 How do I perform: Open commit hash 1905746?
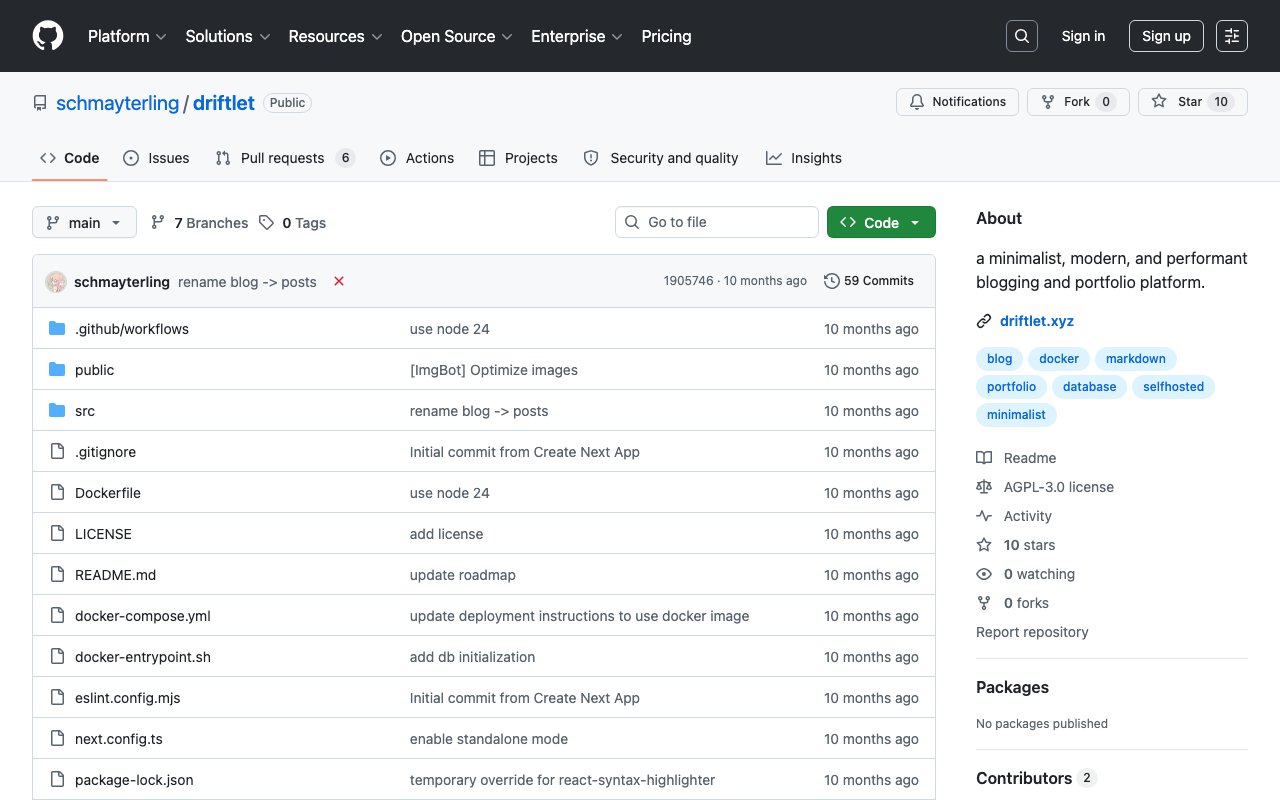click(689, 281)
